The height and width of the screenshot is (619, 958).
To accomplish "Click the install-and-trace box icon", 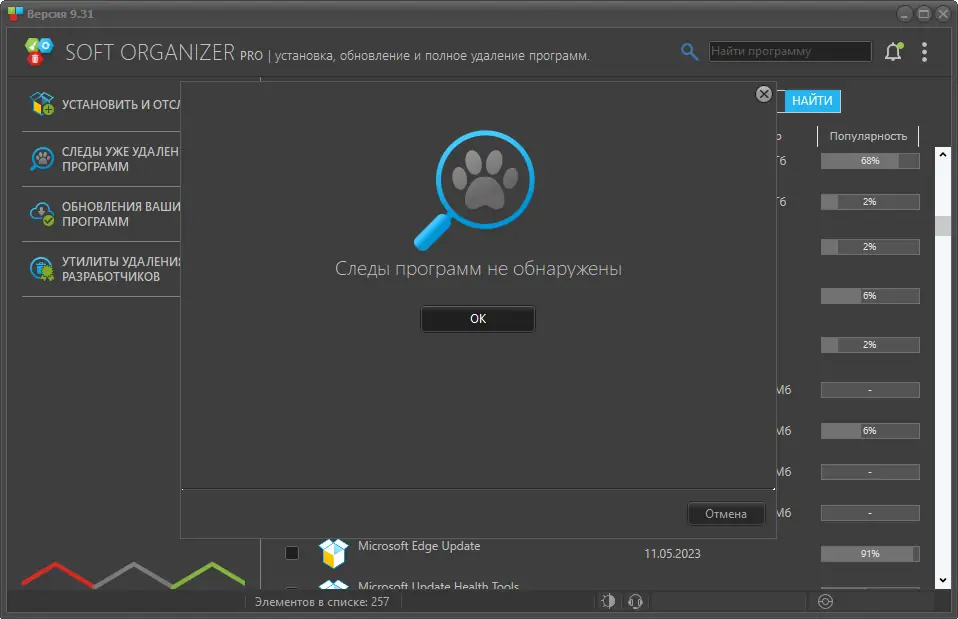I will [42, 104].
